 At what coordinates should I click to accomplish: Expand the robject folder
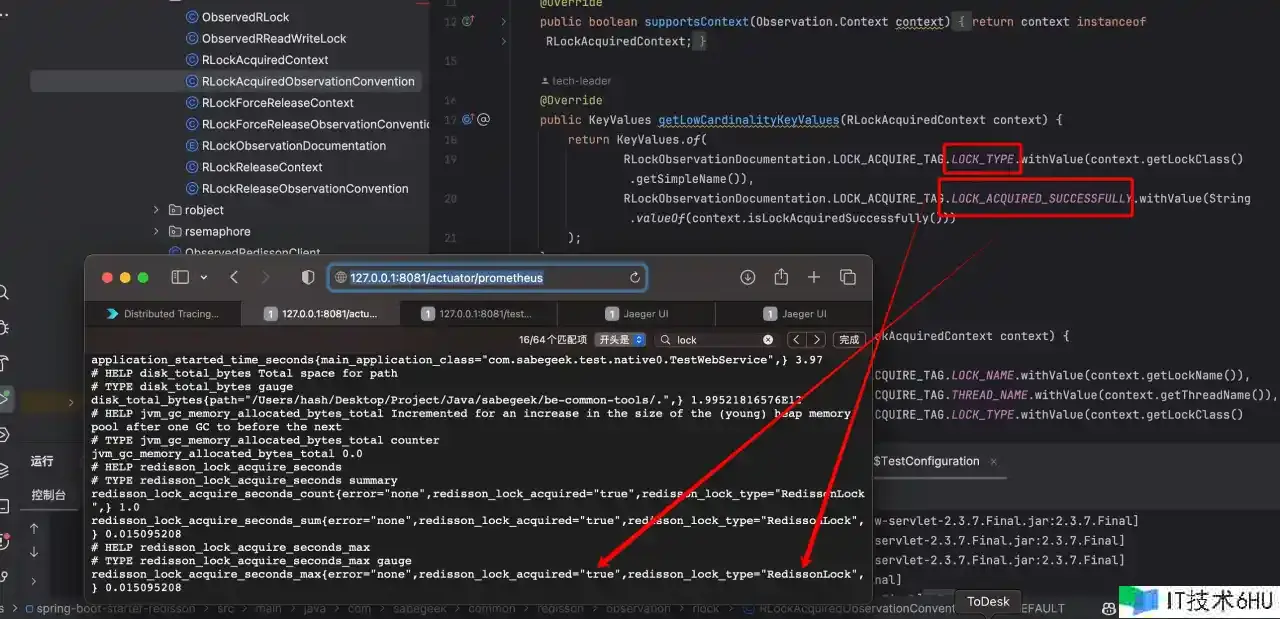[156, 210]
